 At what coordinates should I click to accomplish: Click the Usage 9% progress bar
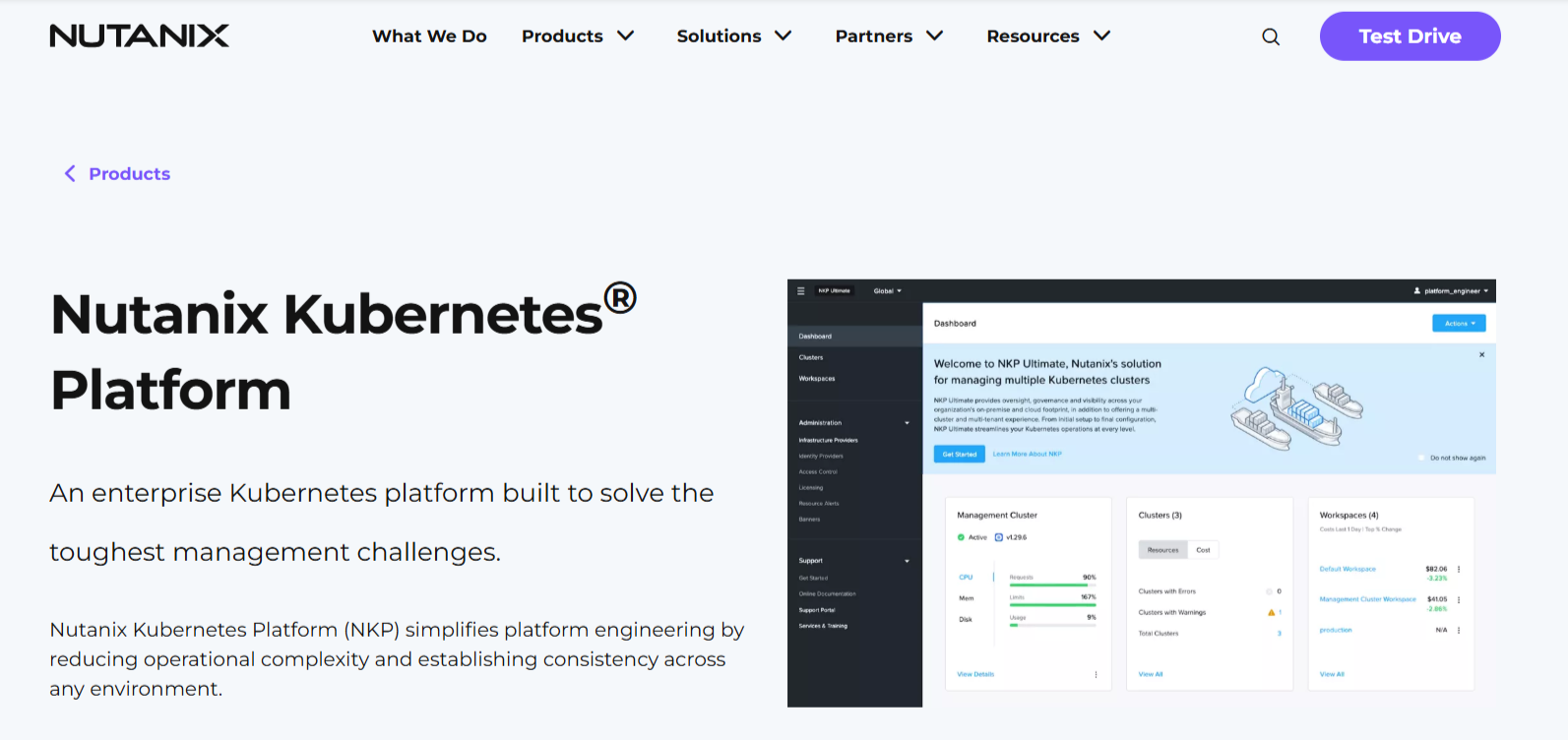point(1052,625)
